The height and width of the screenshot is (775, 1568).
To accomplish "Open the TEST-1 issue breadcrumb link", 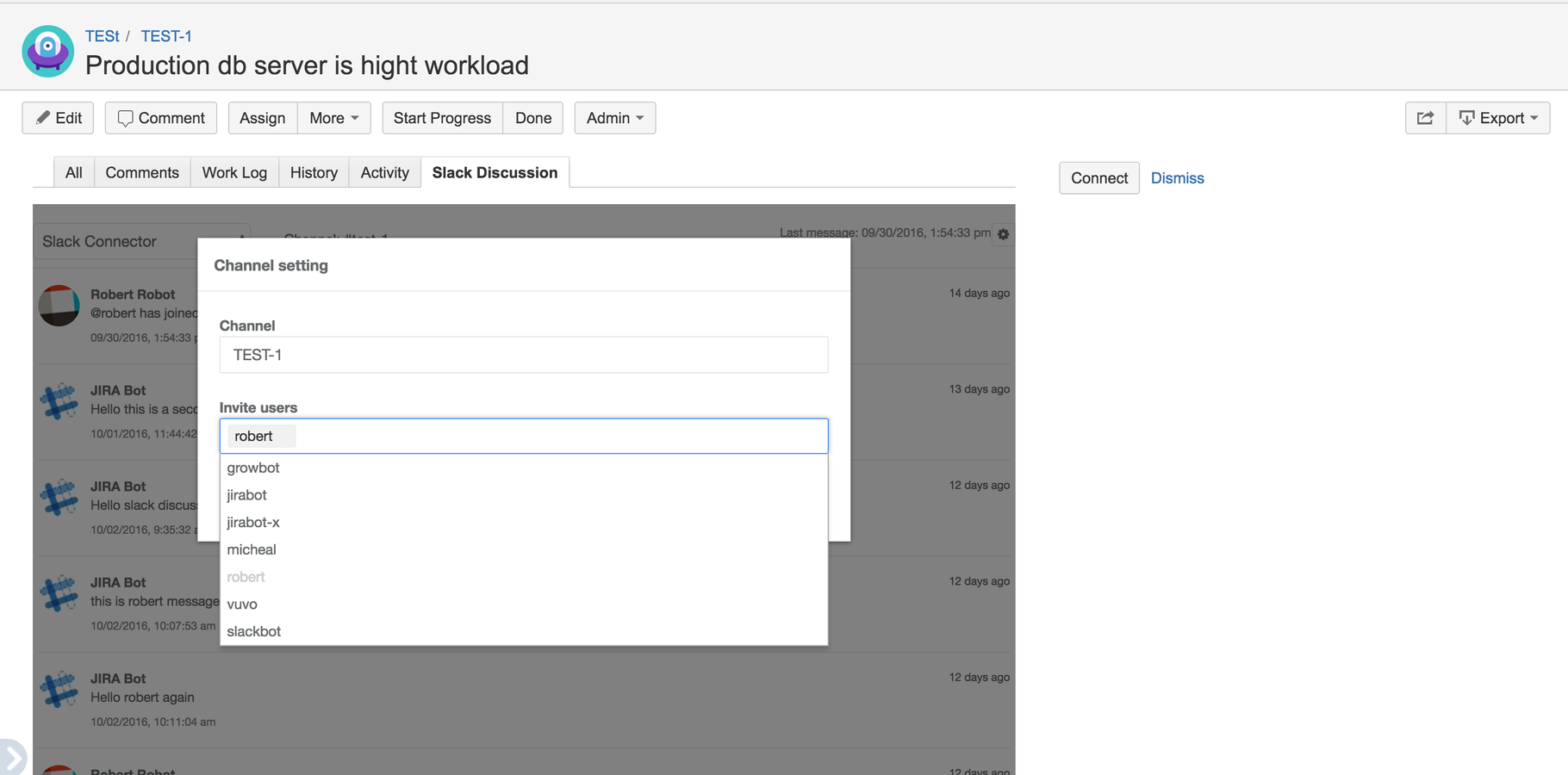I will [166, 36].
